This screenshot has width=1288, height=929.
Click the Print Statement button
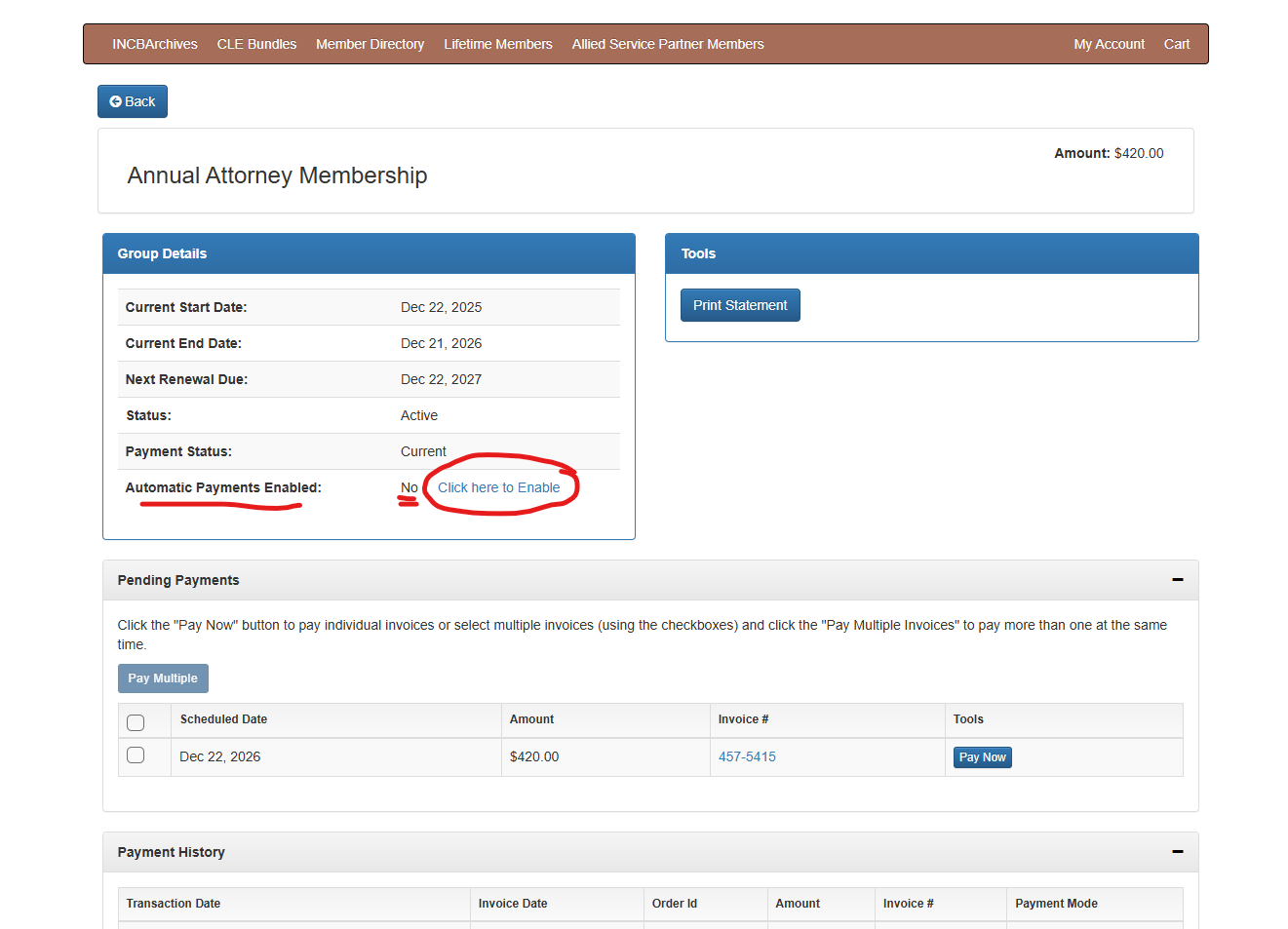[740, 305]
